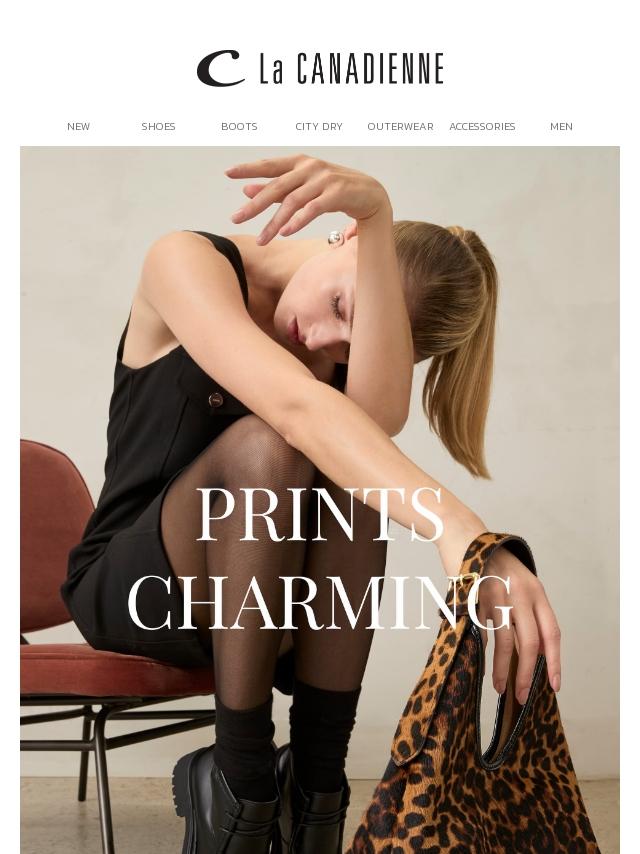The height and width of the screenshot is (854, 640).
Task: Open the NEW menu item
Action: click(78, 126)
